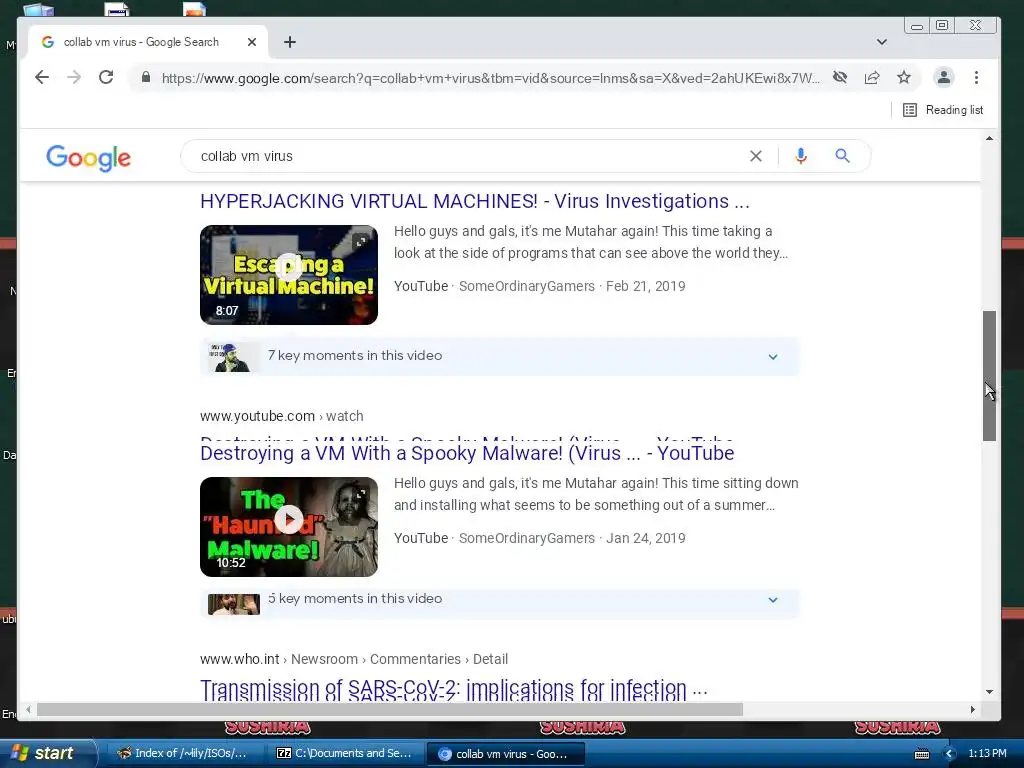Click the horizontal scrollbar left arrow
Image resolution: width=1024 pixels, height=768 pixels.
27,709
